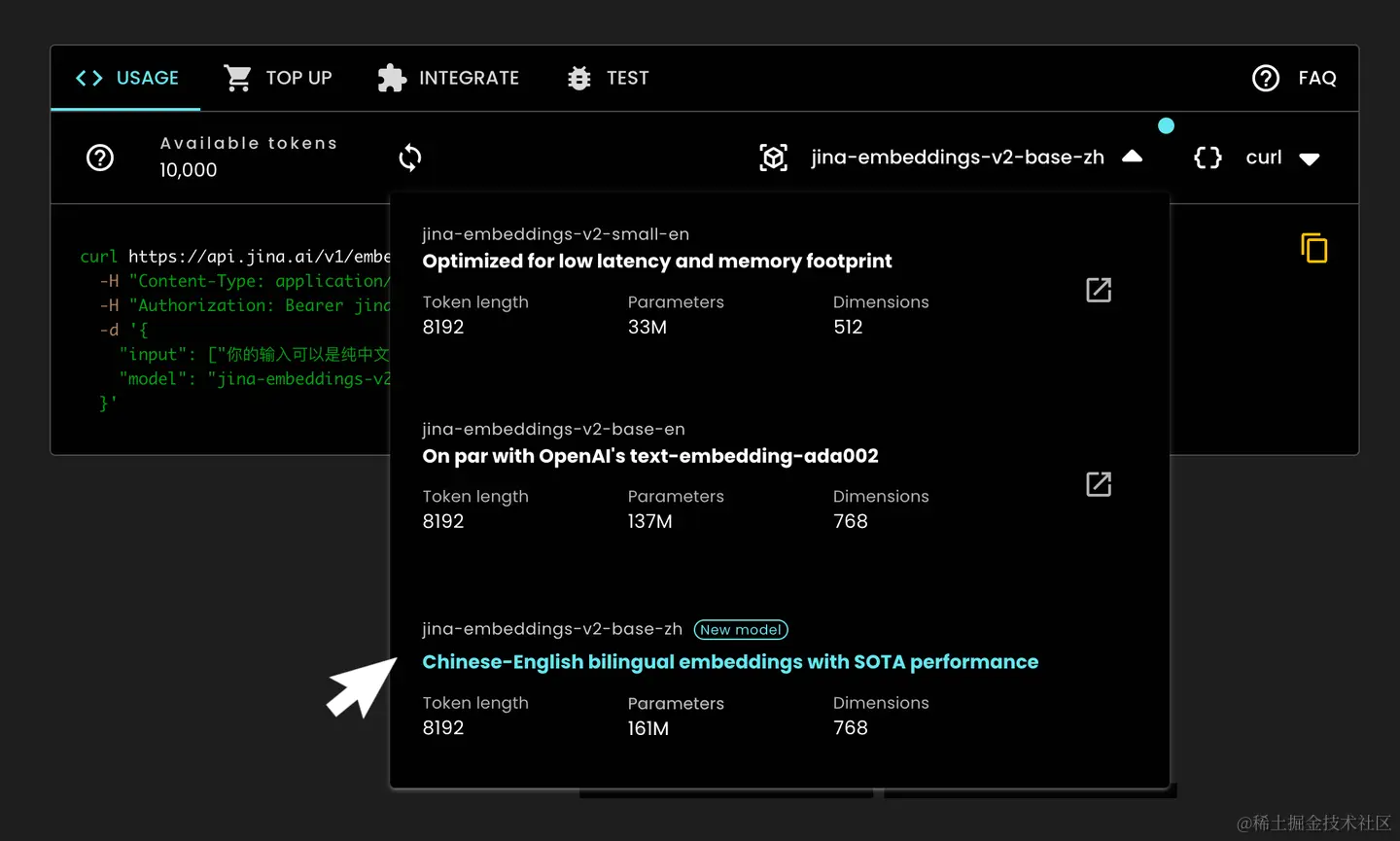Image resolution: width=1400 pixels, height=841 pixels.
Task: Click the 512 dimensions value
Action: 848,328
